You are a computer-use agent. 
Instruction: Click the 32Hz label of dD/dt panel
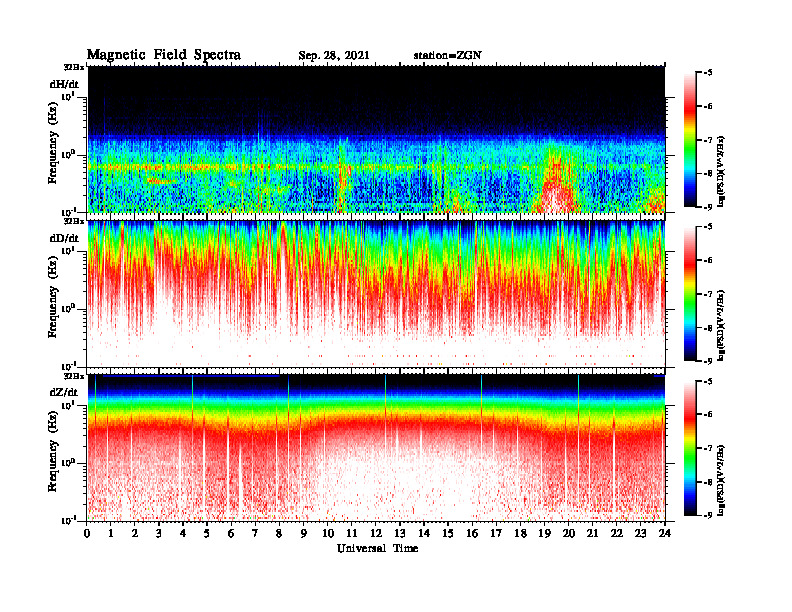tap(74, 221)
